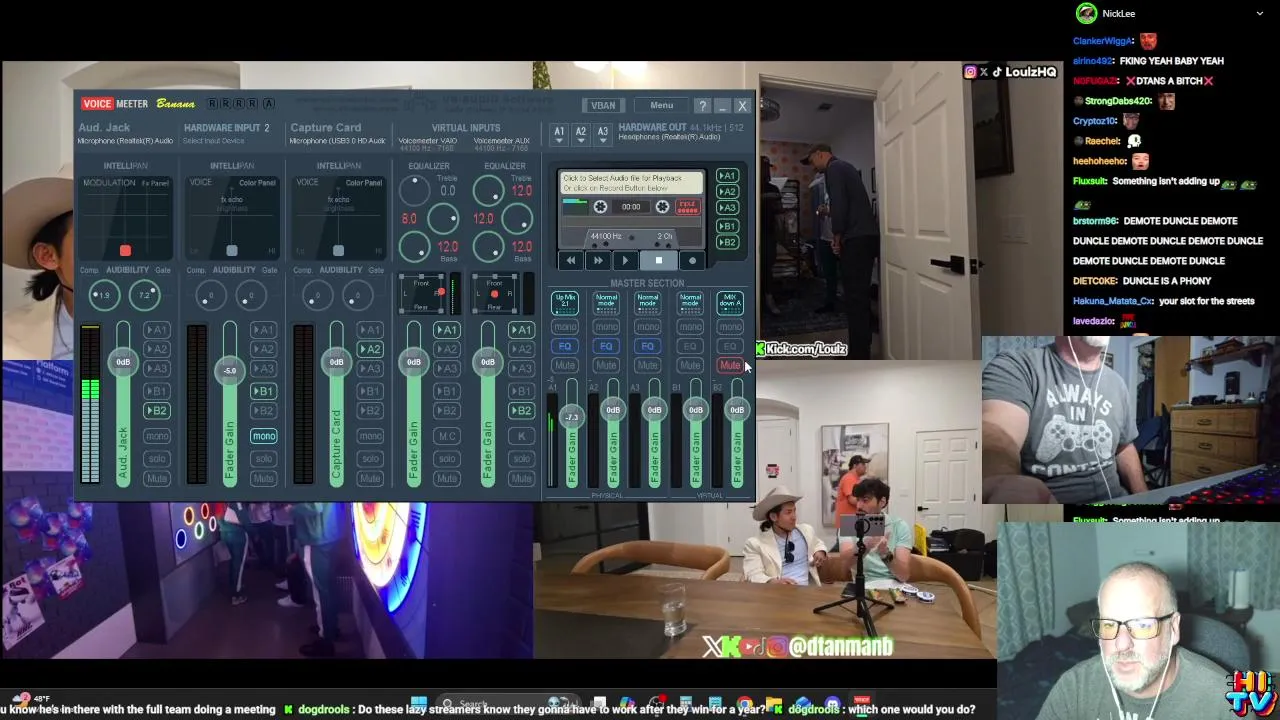Toggle A1 routing on Voicemeeter VAIO strip
The width and height of the screenshot is (1280, 720).
447,330
